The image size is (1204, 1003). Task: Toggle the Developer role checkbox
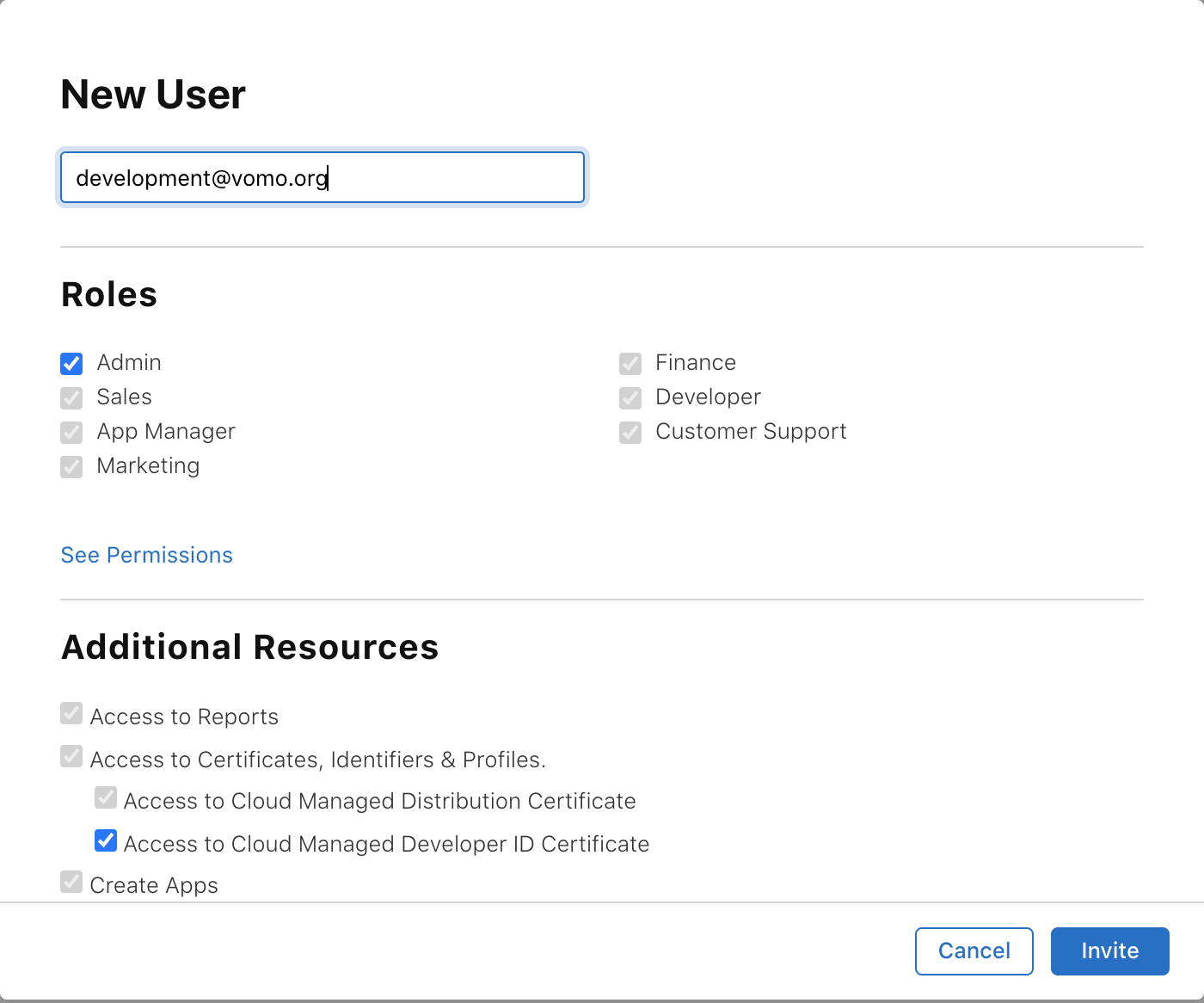pyautogui.click(x=630, y=398)
